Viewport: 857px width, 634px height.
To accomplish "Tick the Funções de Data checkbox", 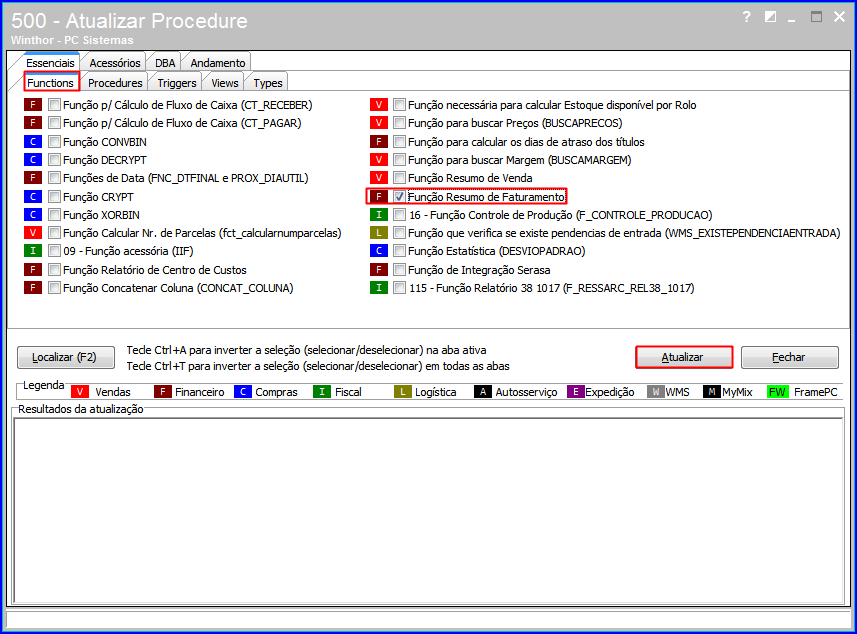I will point(54,178).
